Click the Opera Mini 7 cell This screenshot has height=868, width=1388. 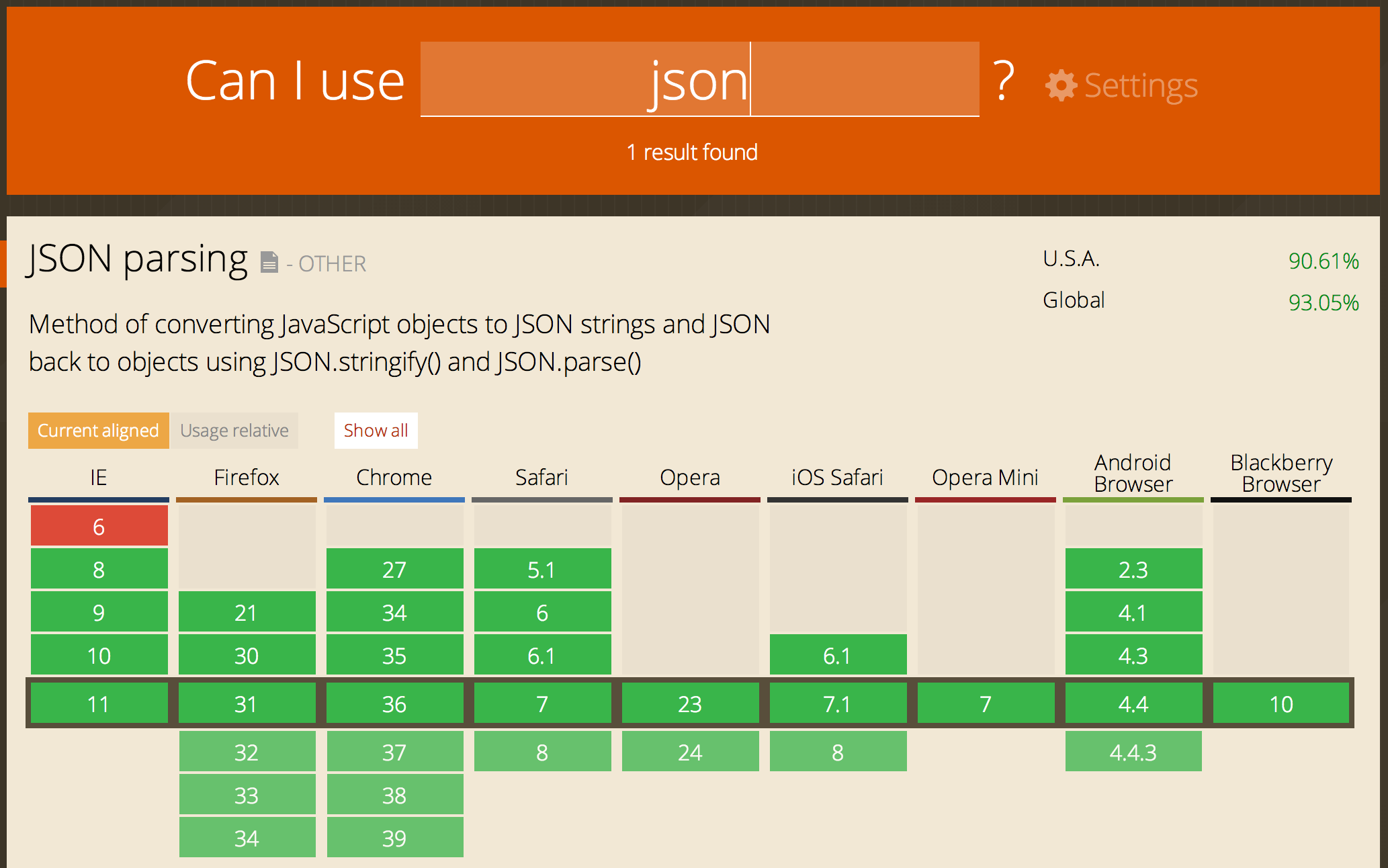click(x=986, y=703)
